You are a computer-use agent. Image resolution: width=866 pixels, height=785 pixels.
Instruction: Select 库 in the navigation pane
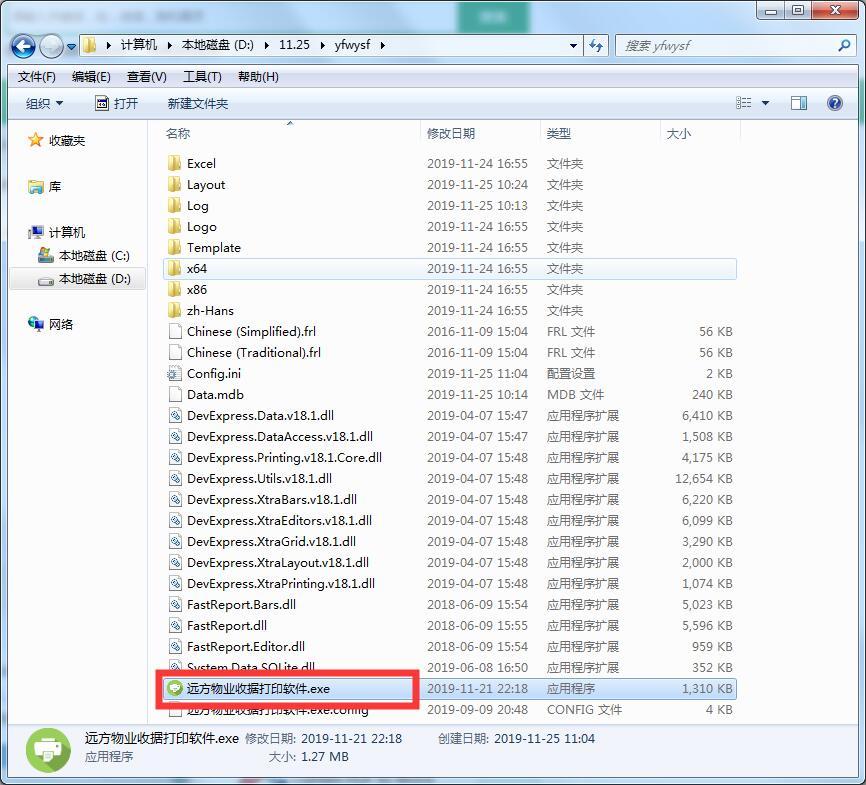(x=44, y=187)
